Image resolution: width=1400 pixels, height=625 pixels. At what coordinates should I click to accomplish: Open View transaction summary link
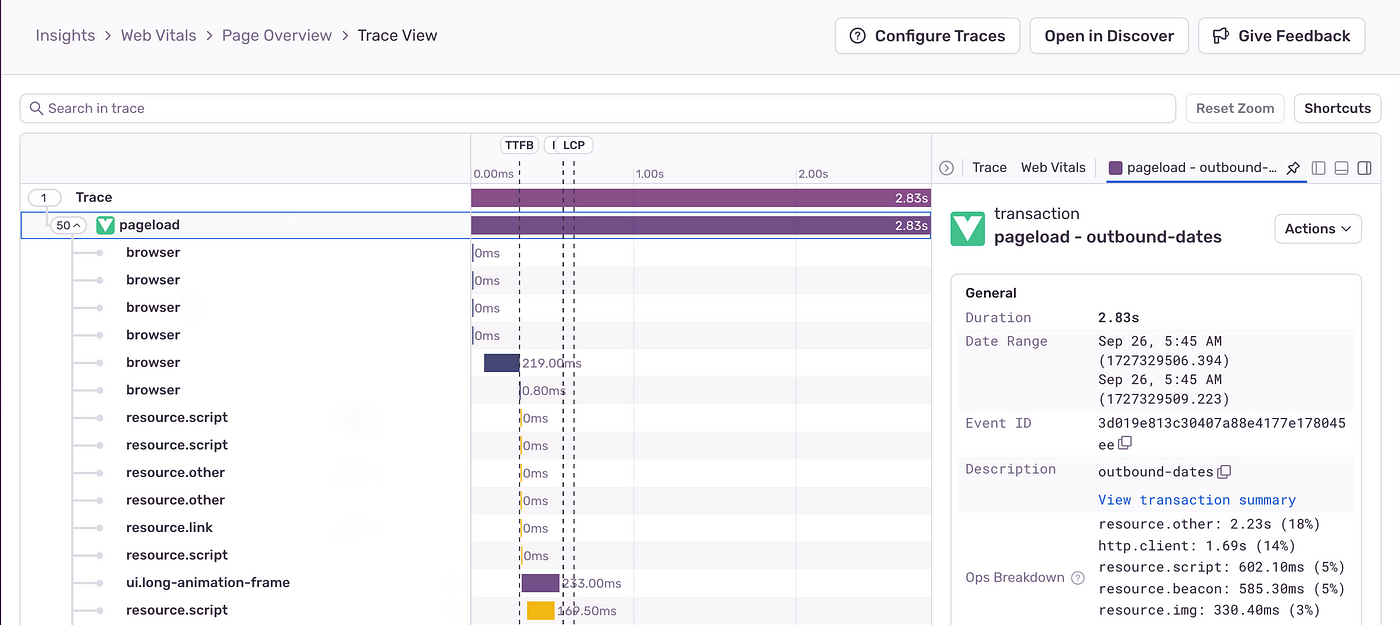click(1197, 500)
